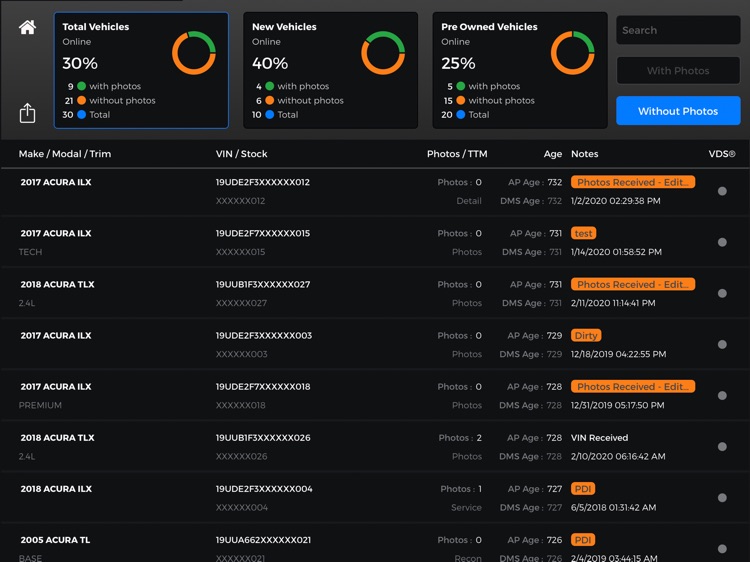Open the 2018 ACURA ILX PDI tag

click(x=583, y=489)
